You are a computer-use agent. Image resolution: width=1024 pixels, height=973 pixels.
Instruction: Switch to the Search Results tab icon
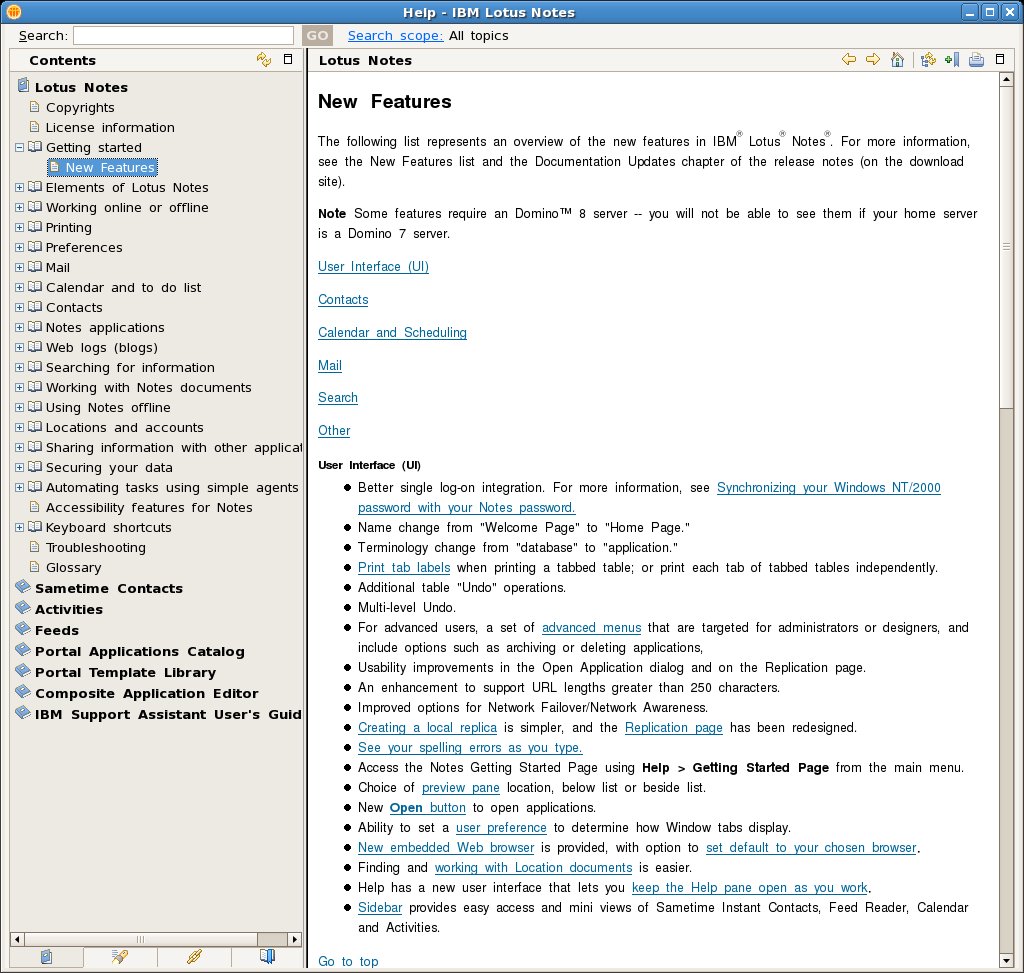120,957
